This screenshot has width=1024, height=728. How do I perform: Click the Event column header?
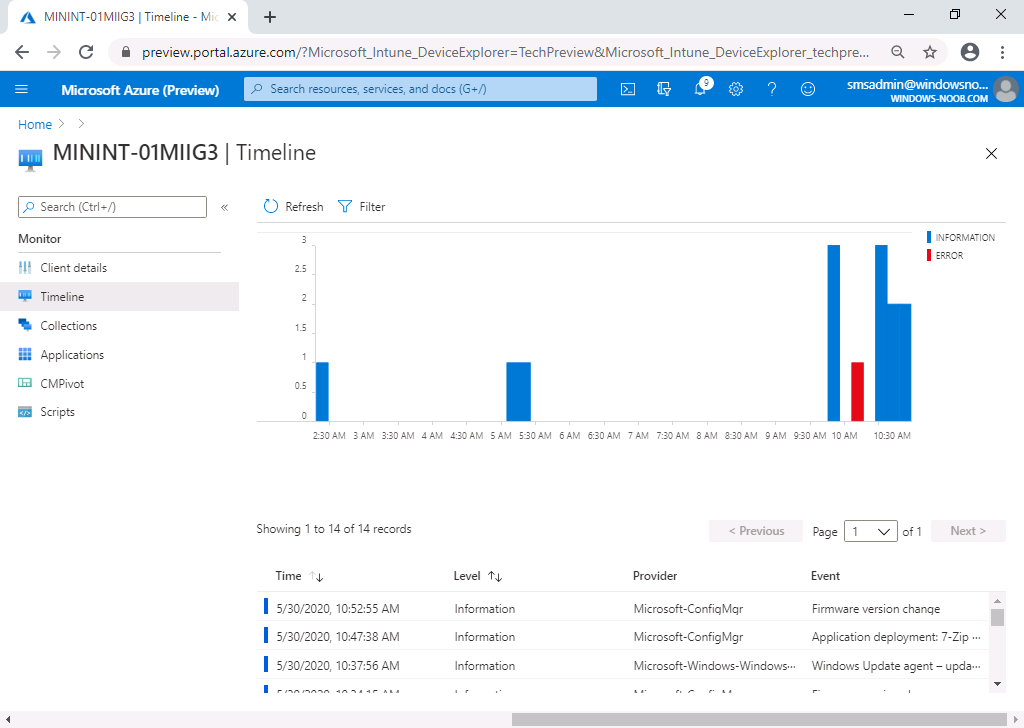pyautogui.click(x=825, y=576)
